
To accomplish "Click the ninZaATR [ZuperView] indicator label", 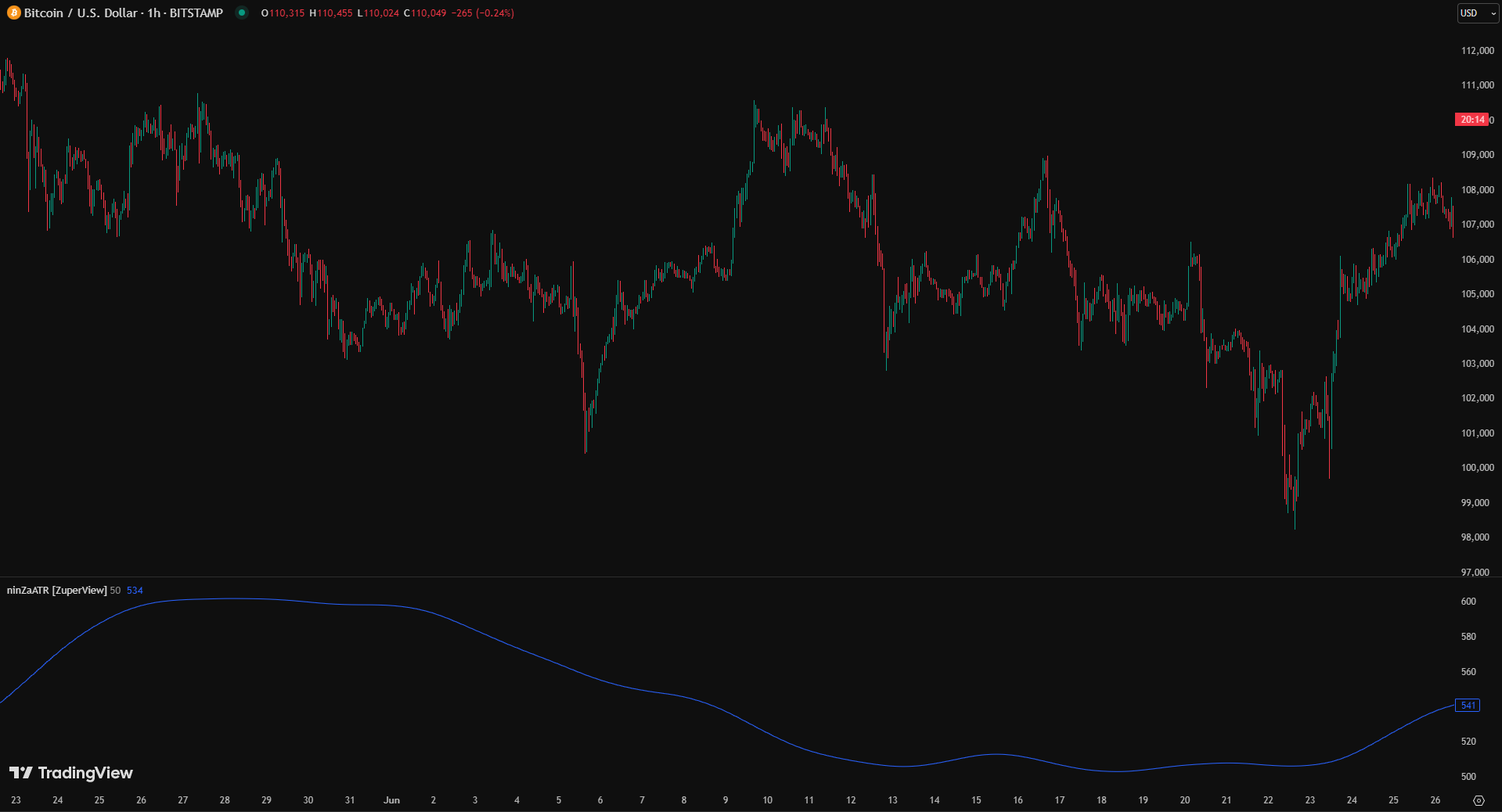I will (56, 591).
